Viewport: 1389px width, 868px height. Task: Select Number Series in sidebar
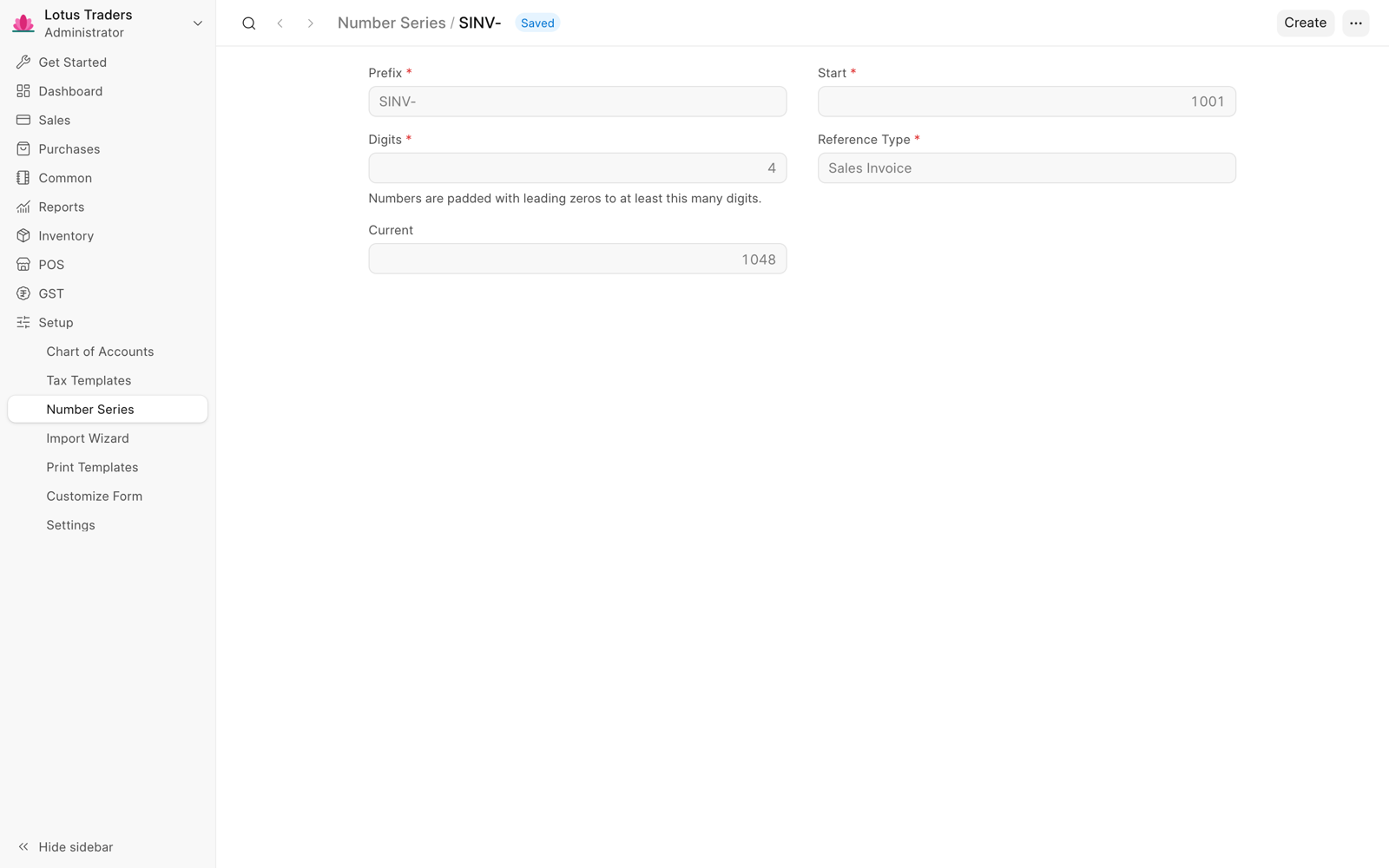[108, 410]
